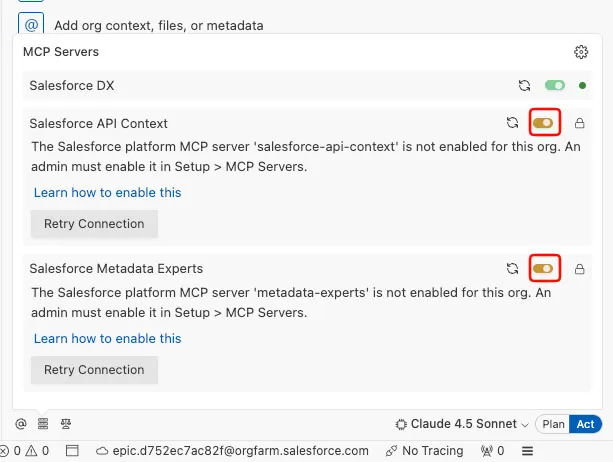This screenshot has height=462, width=613.
Task: Open MCP Servers settings gear
Action: [581, 52]
